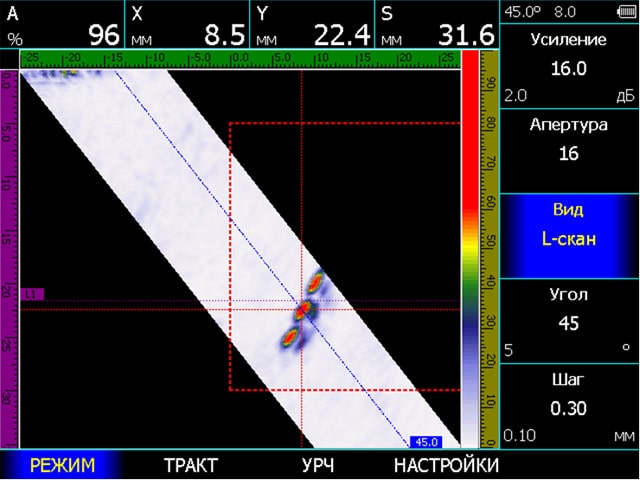Viewport: 640px width, 480px height.
Task: Select the Угол angle parameter
Action: pyautogui.click(x=569, y=322)
